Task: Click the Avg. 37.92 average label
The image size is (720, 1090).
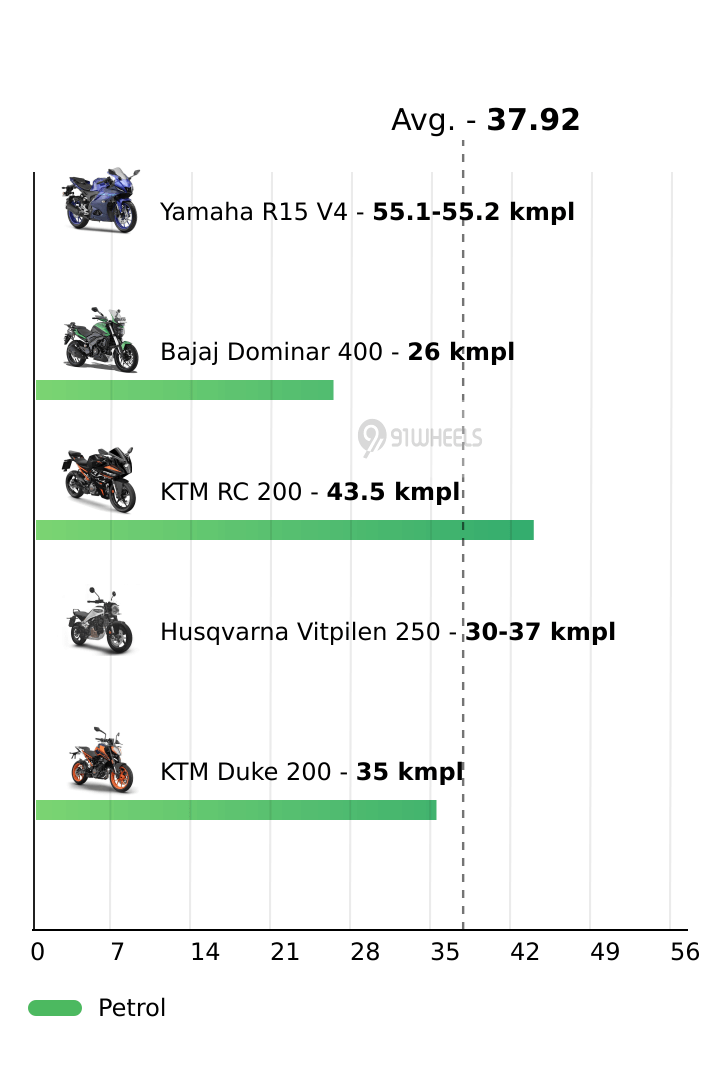Action: [485, 120]
